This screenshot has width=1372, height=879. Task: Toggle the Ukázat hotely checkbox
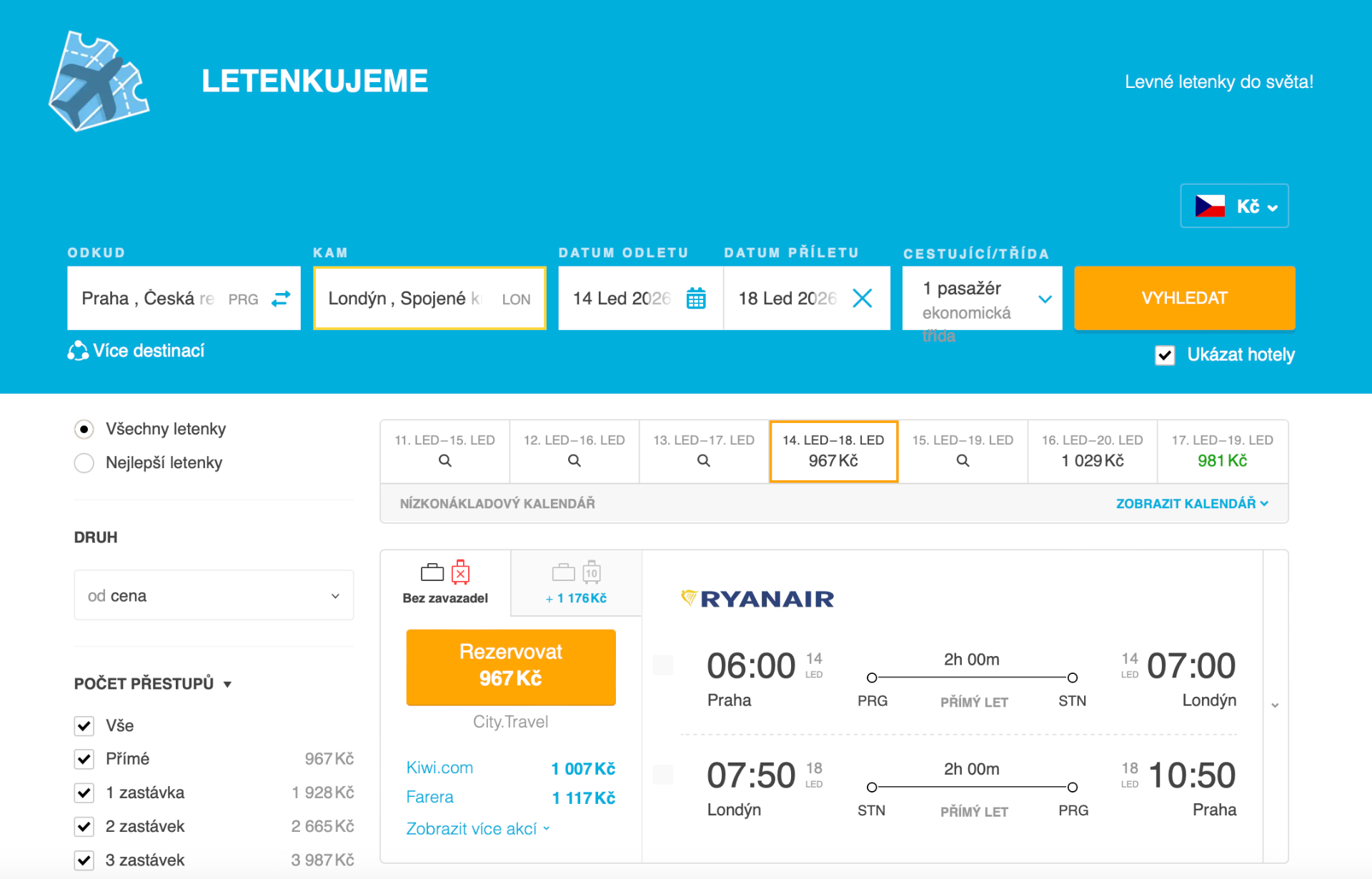tap(1165, 355)
